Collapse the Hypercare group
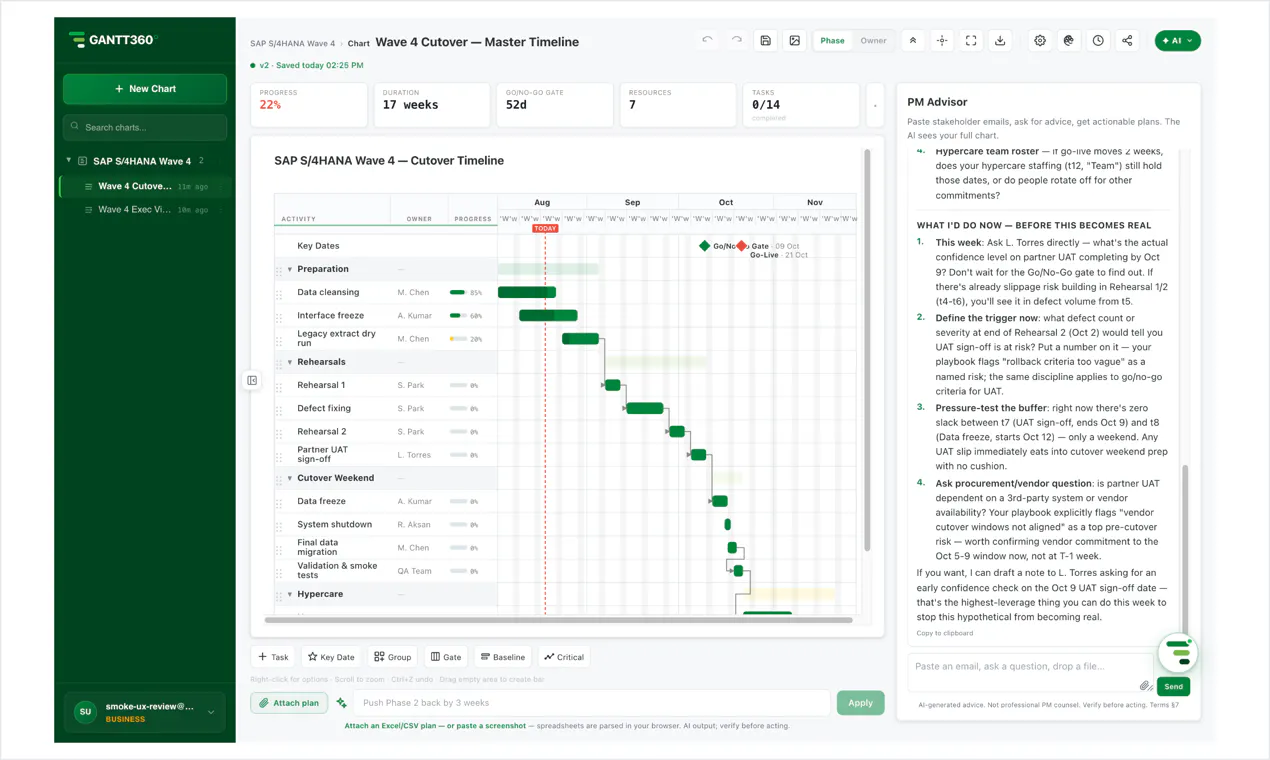The height and width of the screenshot is (760, 1270). (290, 594)
